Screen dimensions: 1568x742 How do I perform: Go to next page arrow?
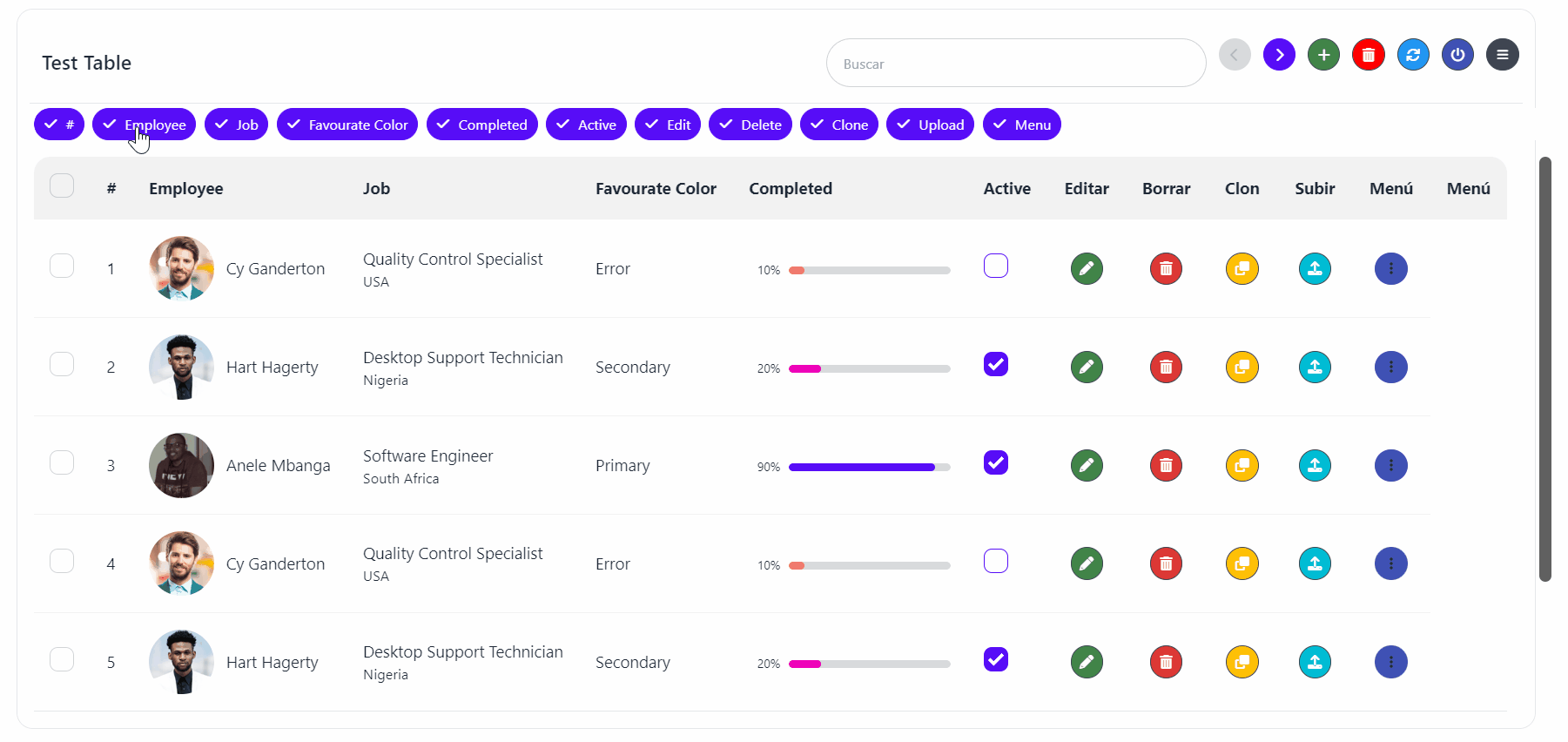pos(1279,55)
